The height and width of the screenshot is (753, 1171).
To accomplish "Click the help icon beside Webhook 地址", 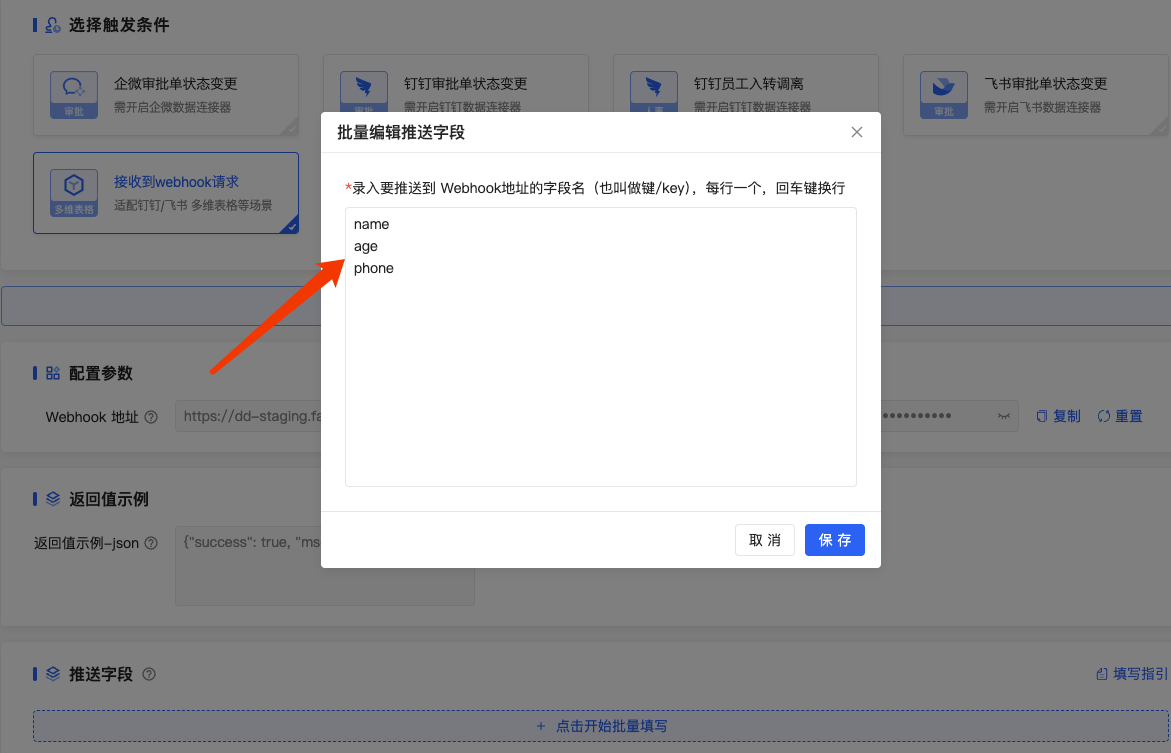I will click(151, 417).
